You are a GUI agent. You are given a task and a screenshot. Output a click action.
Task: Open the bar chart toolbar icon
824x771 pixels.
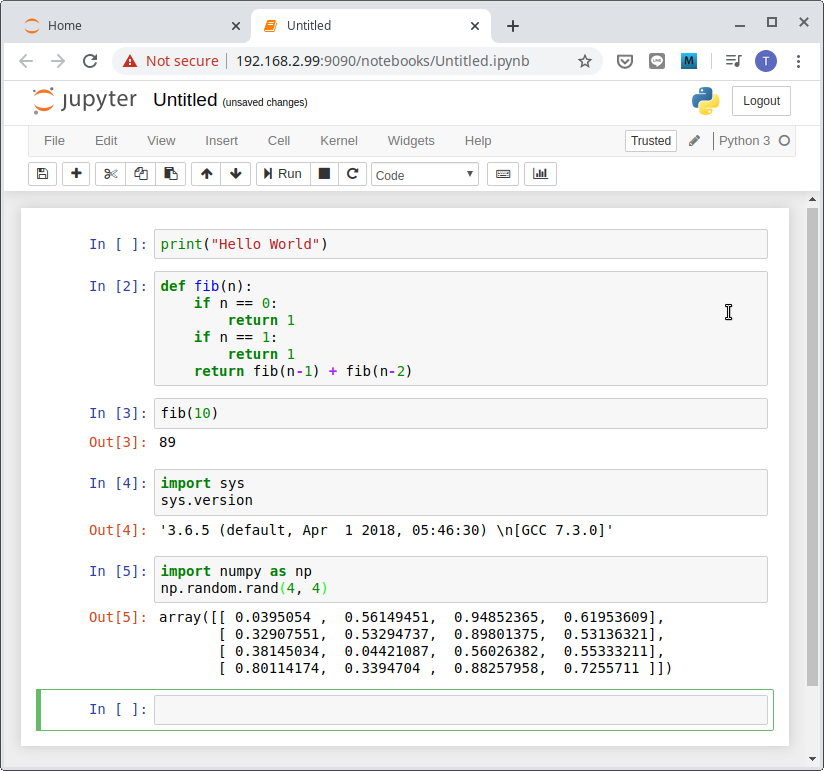[540, 174]
